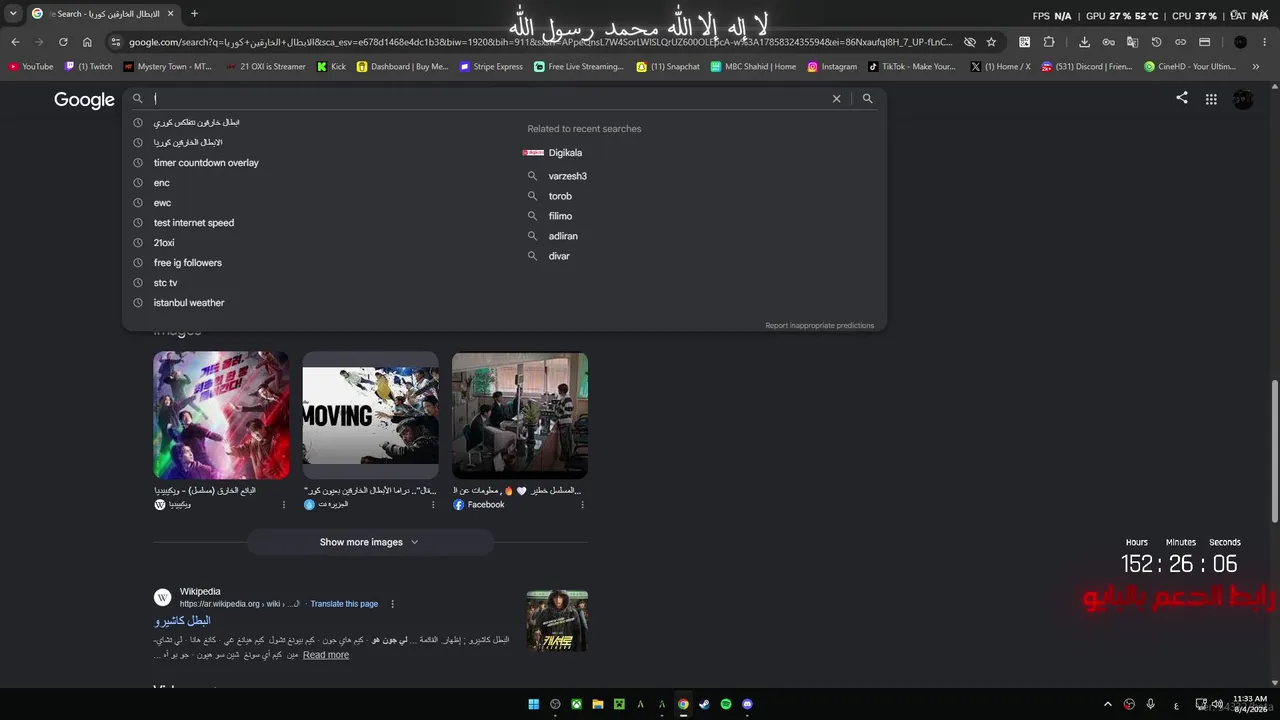The width and height of the screenshot is (1280, 720).
Task: Click 'Translate this page' link
Action: (x=344, y=604)
